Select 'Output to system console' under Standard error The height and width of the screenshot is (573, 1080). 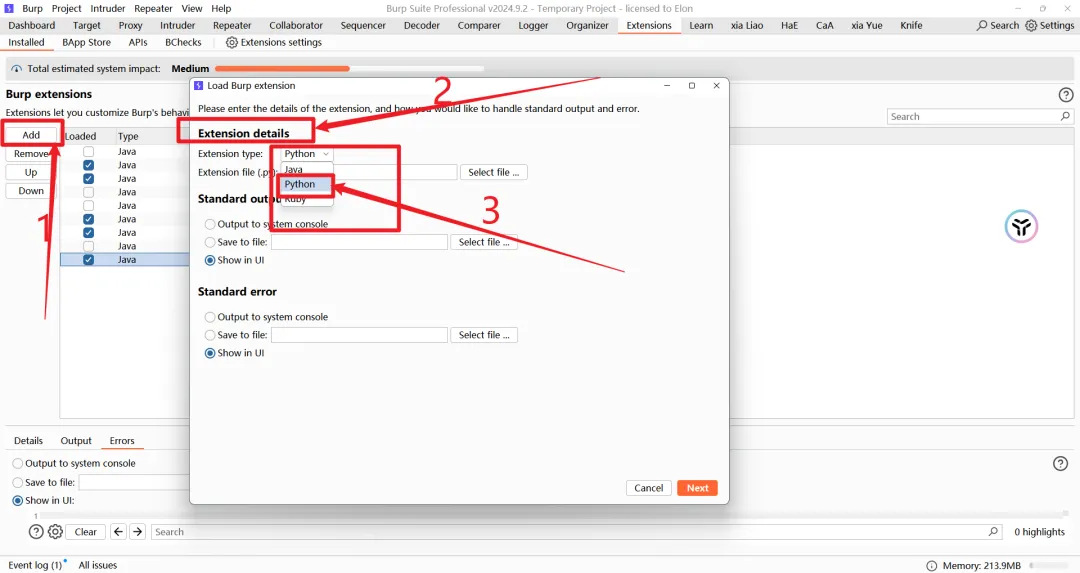pyautogui.click(x=209, y=317)
